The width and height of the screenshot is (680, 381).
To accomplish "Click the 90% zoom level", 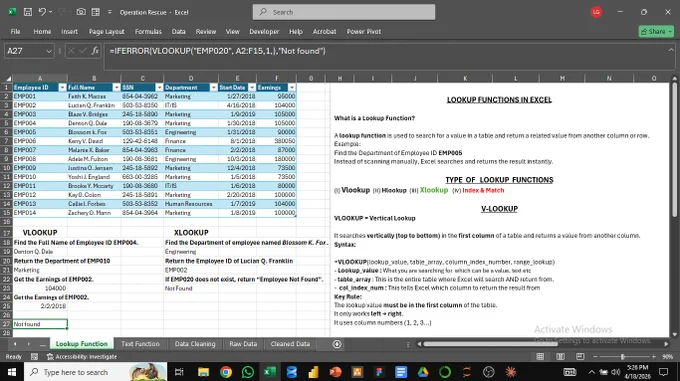I will 667,357.
